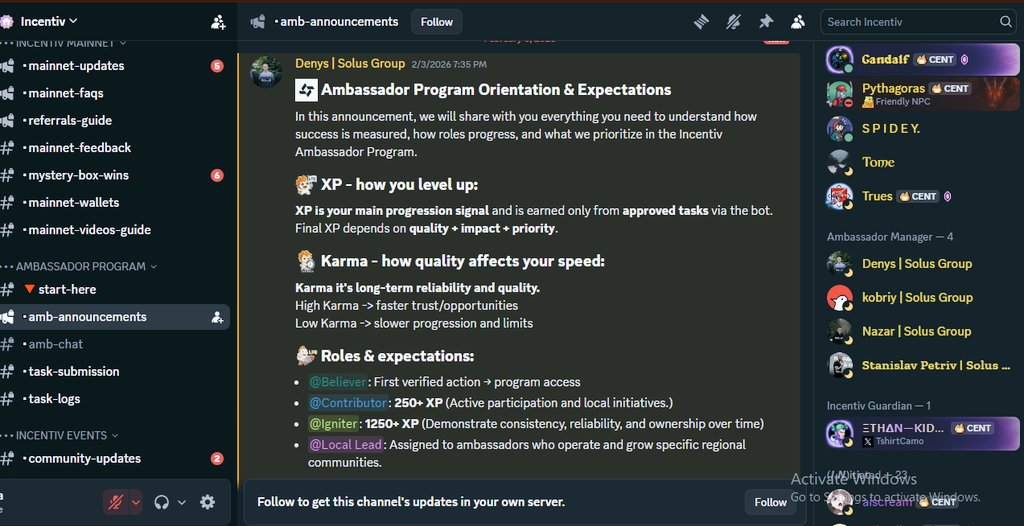Screen dimensions: 1024x526
Task: Click invite icon on amb-announcements row
Action: 217,317
